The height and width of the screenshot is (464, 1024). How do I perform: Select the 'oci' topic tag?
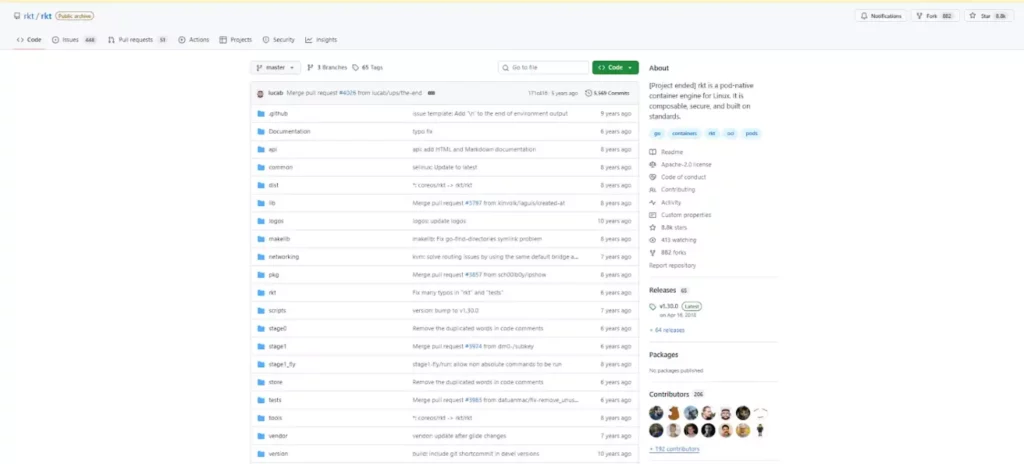(x=731, y=133)
